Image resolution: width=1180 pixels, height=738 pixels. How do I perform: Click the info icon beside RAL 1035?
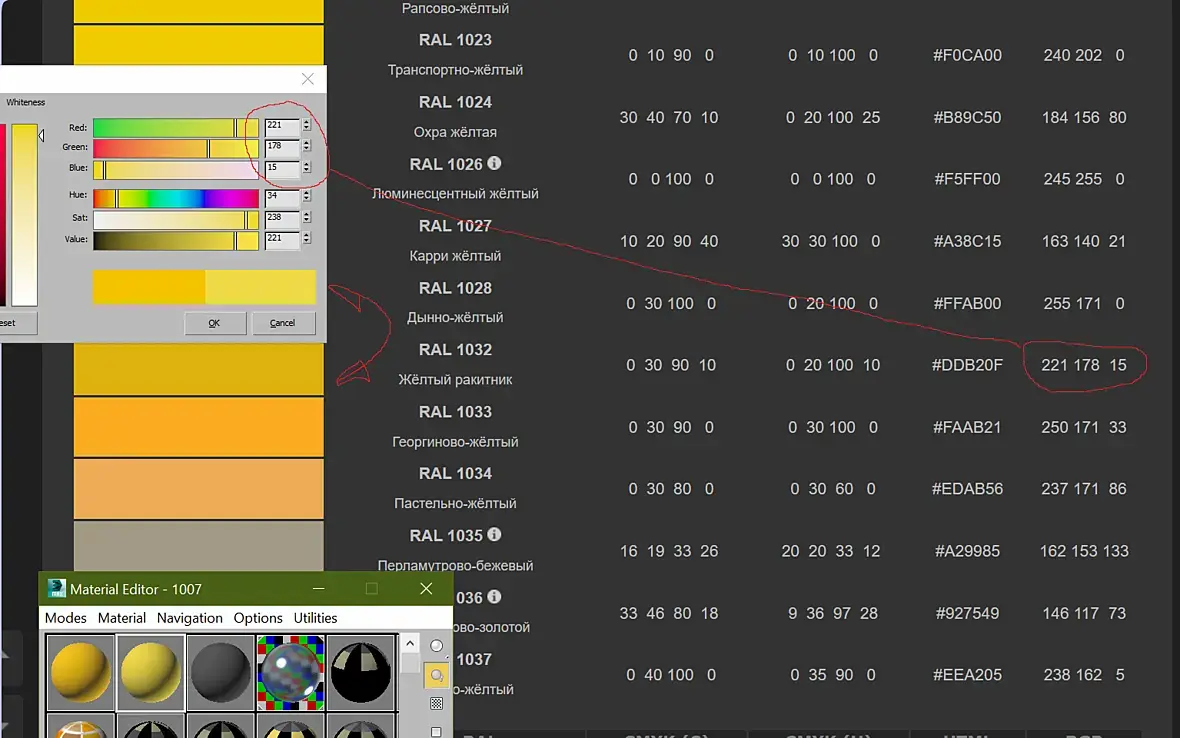tap(494, 534)
